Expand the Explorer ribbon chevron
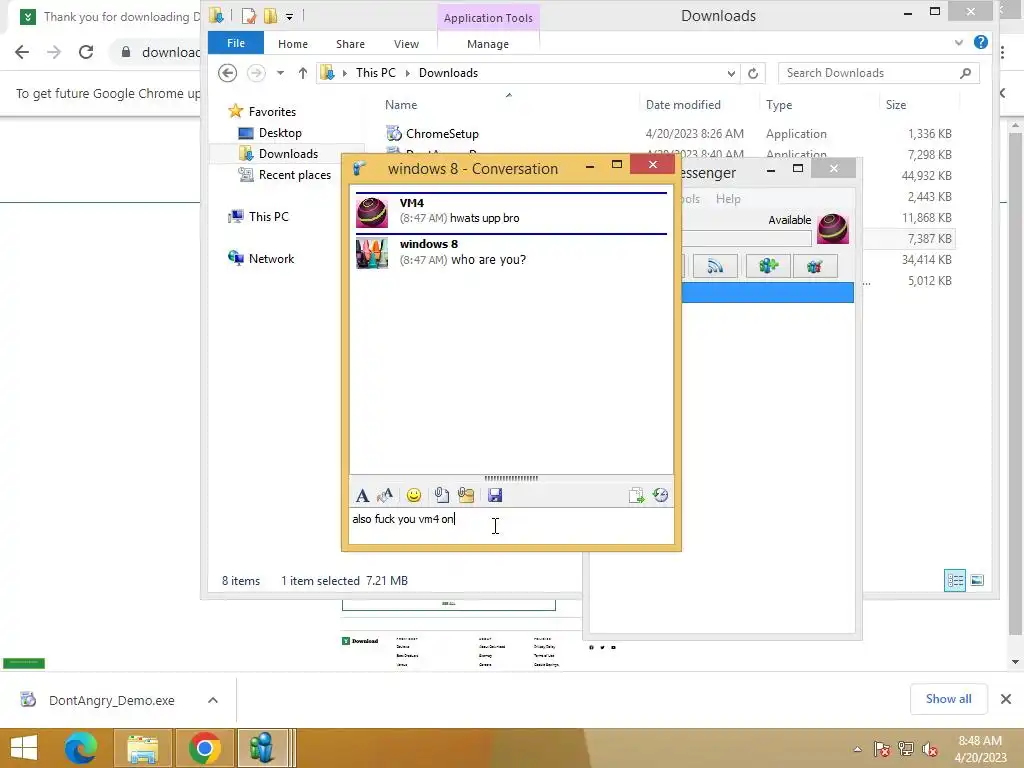 (x=958, y=43)
